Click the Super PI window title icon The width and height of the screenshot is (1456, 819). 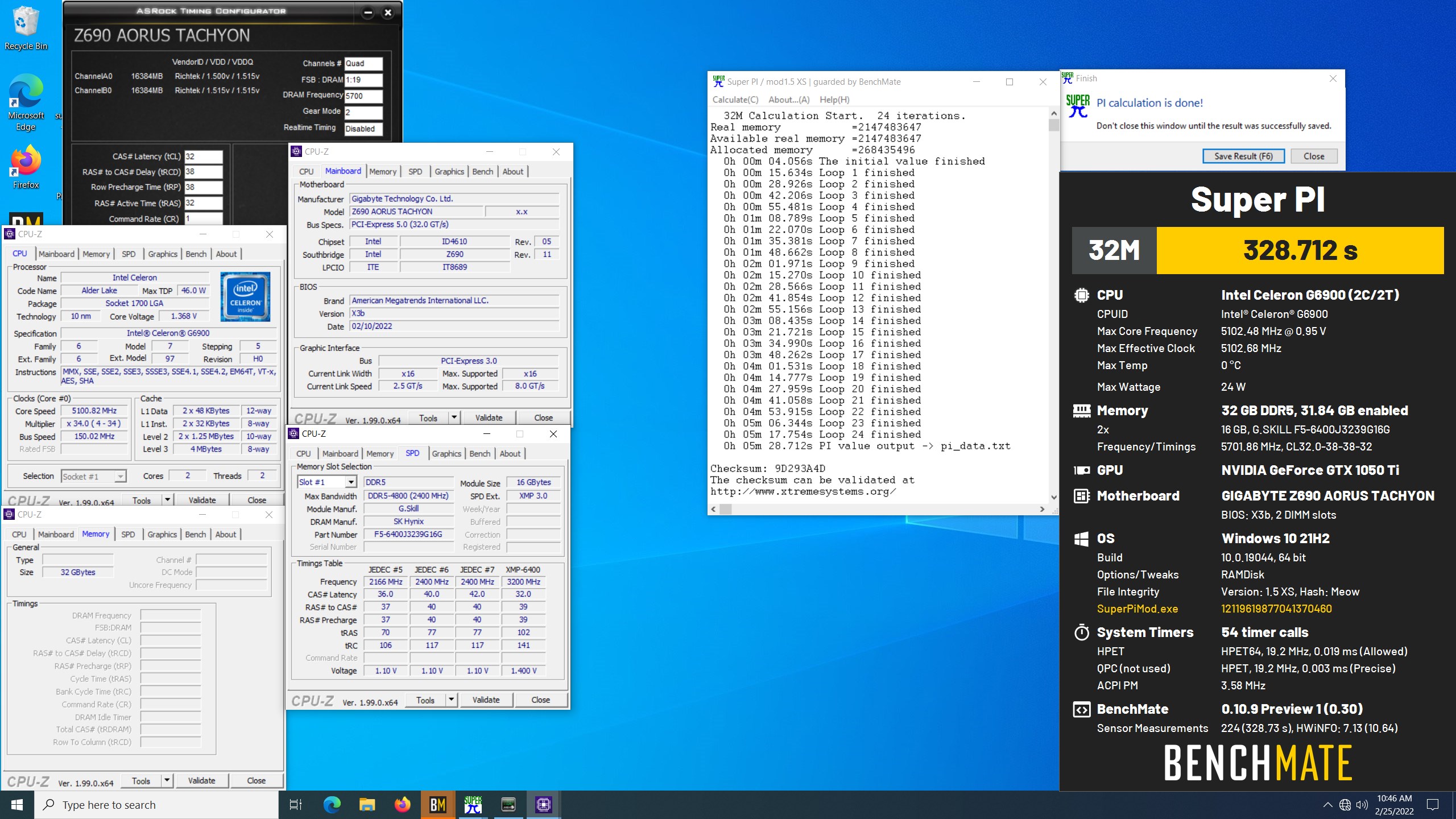coord(718,81)
